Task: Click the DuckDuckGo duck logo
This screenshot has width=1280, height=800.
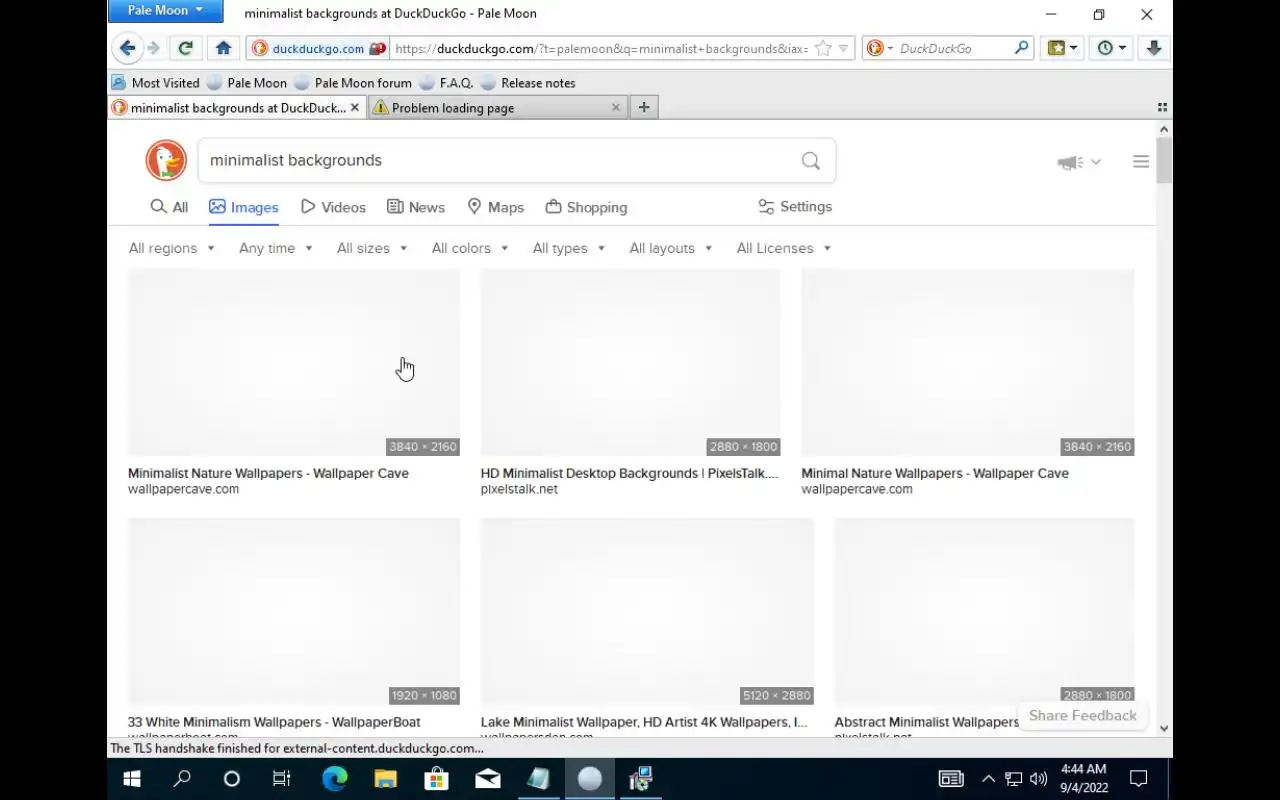Action: tap(166, 160)
